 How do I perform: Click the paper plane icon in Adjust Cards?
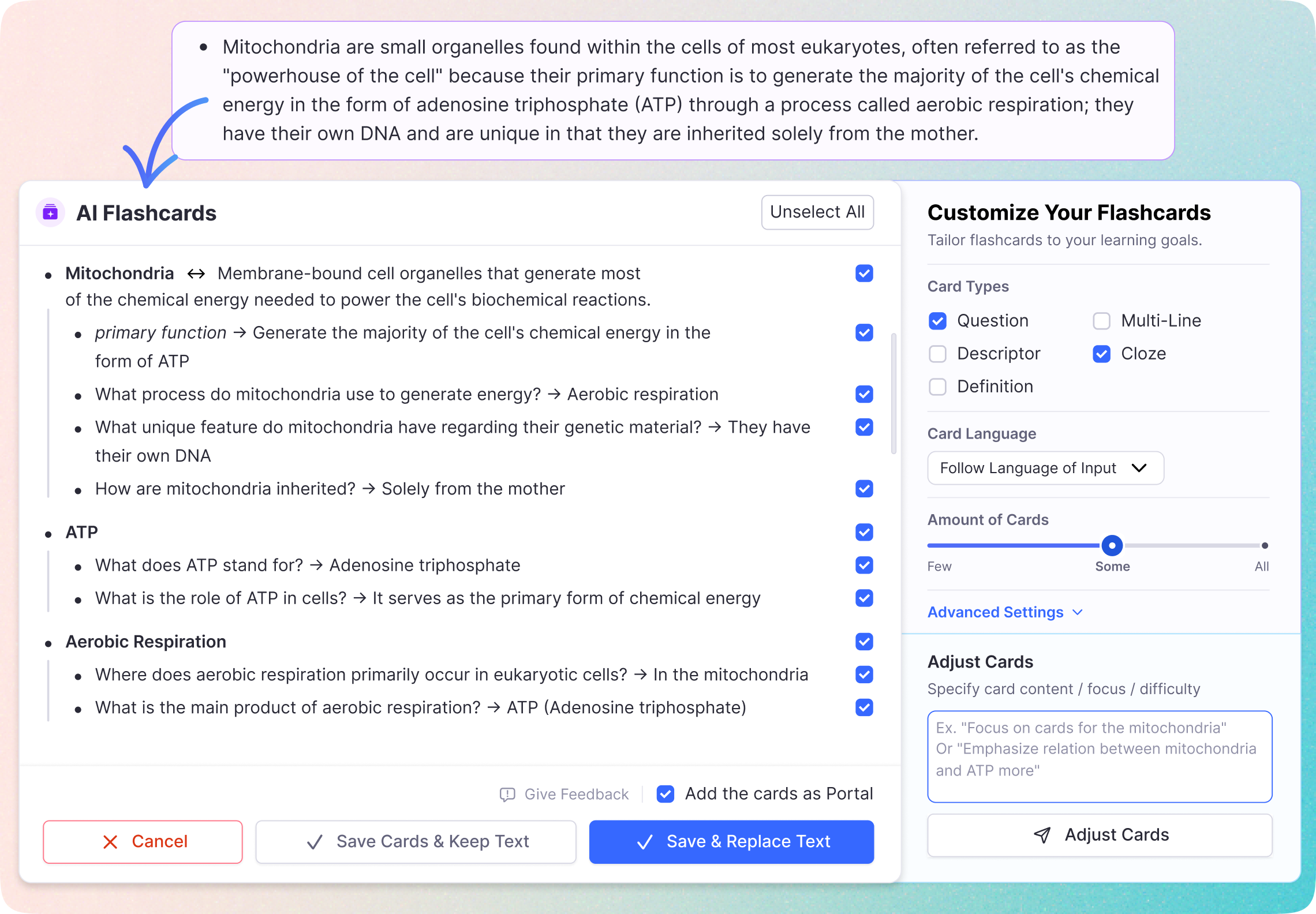(x=1042, y=835)
